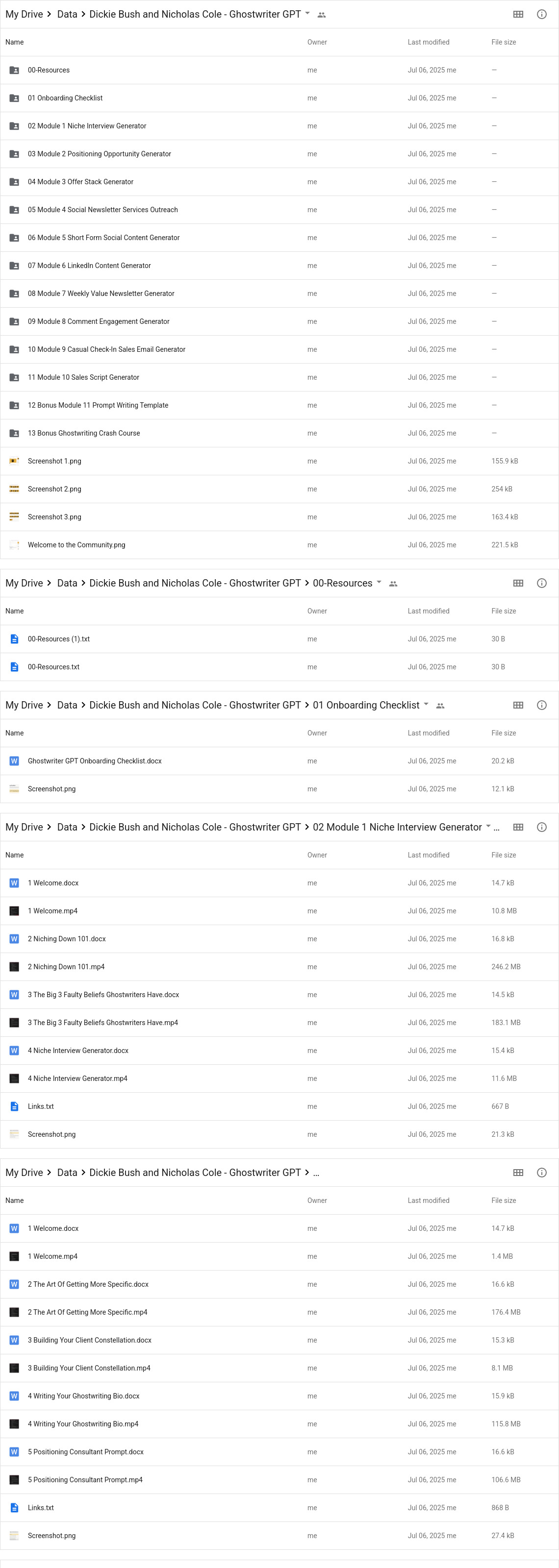Open info icon in 01 Onboarding Checklist header
This screenshot has height=1568, width=559.
coord(541,705)
